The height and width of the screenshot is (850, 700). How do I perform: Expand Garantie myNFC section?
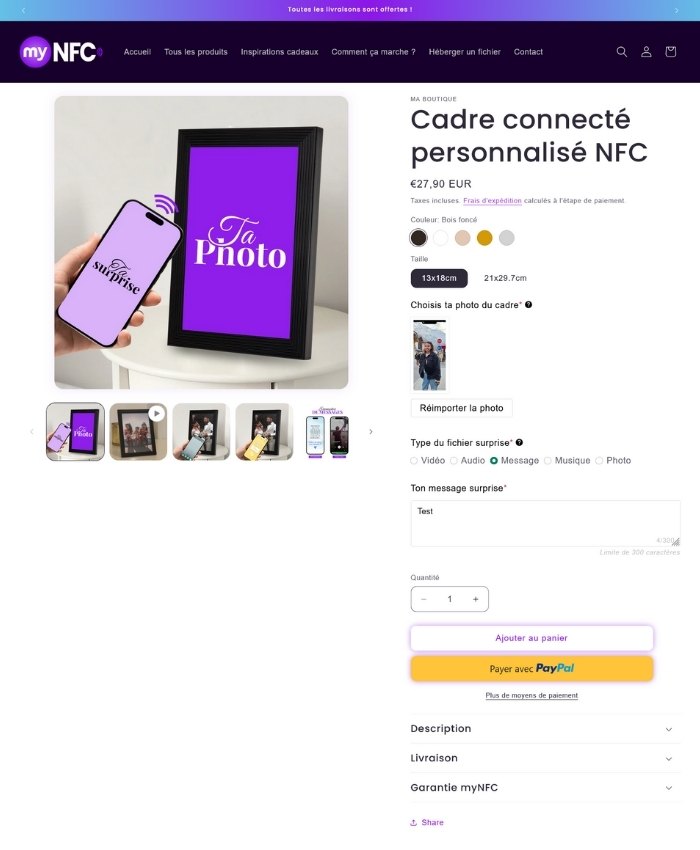tap(545, 787)
